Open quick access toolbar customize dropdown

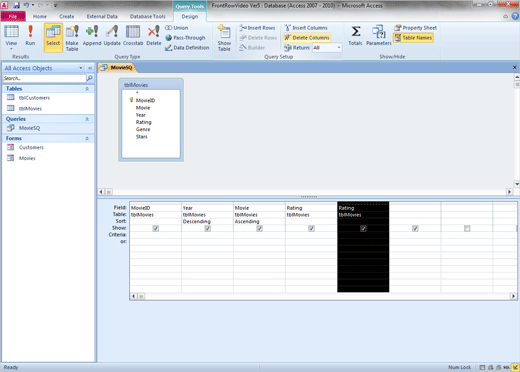click(55, 5)
